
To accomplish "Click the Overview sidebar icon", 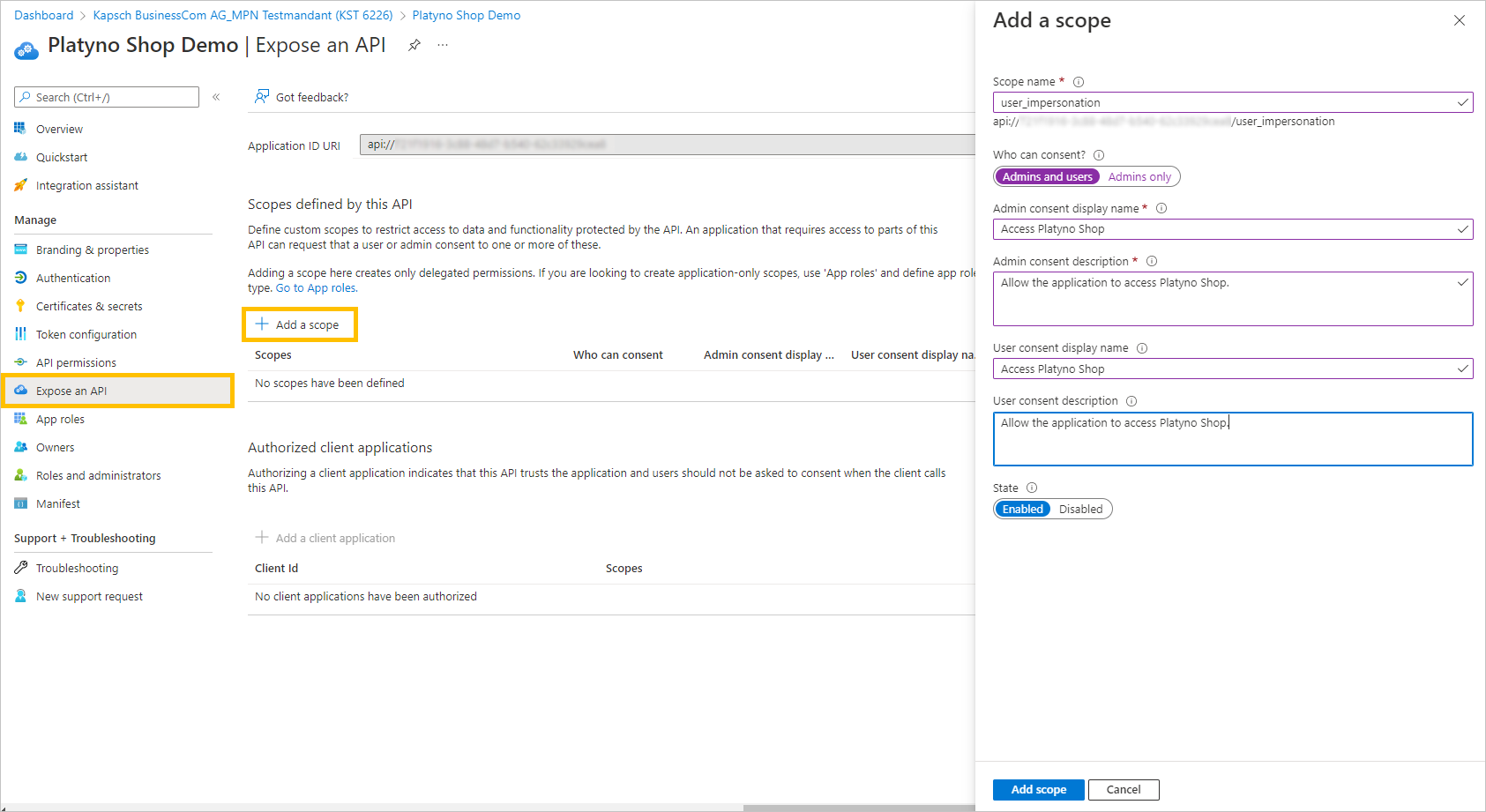I will click(x=20, y=129).
